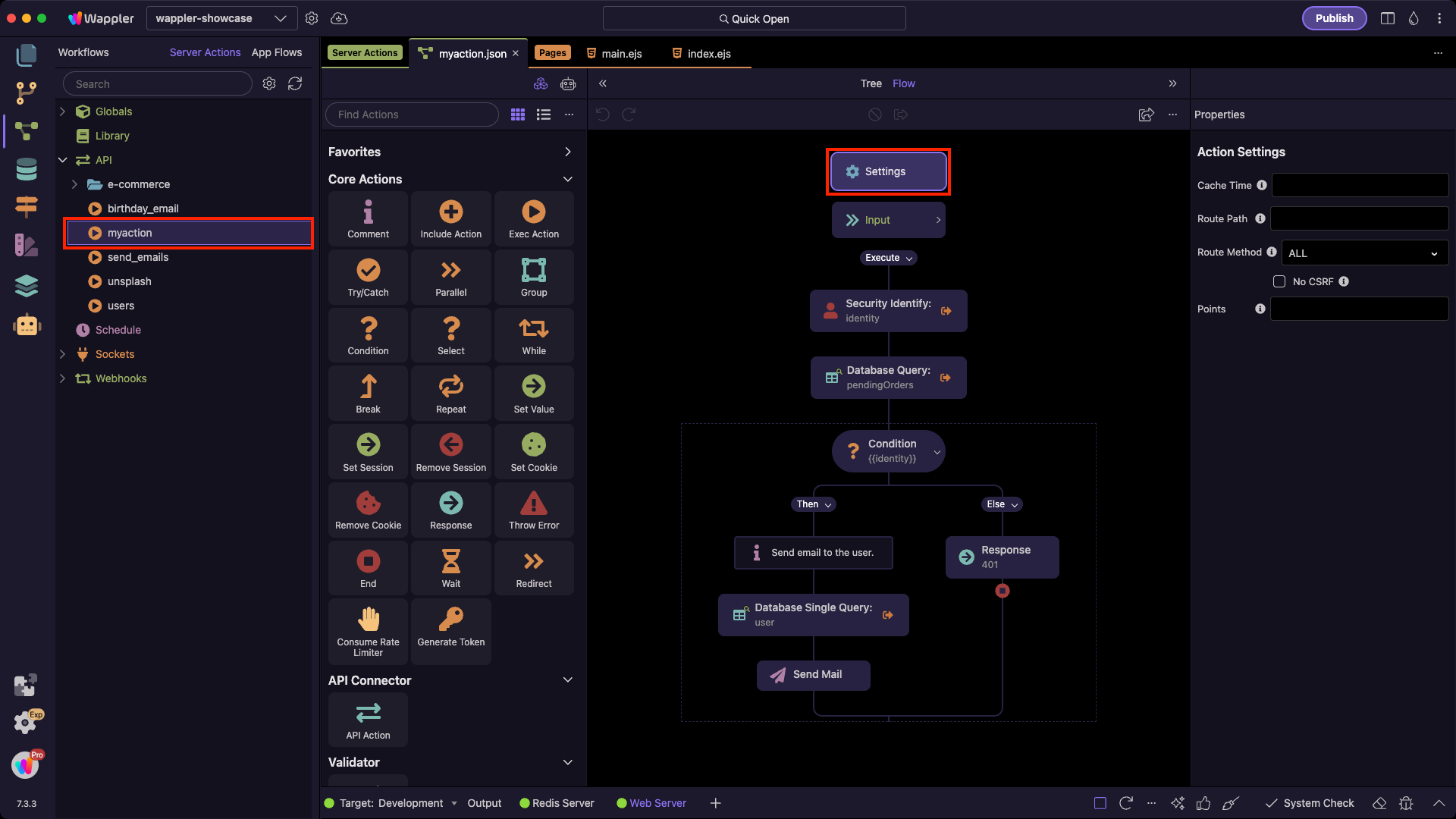Click the Publish button

pyautogui.click(x=1333, y=18)
